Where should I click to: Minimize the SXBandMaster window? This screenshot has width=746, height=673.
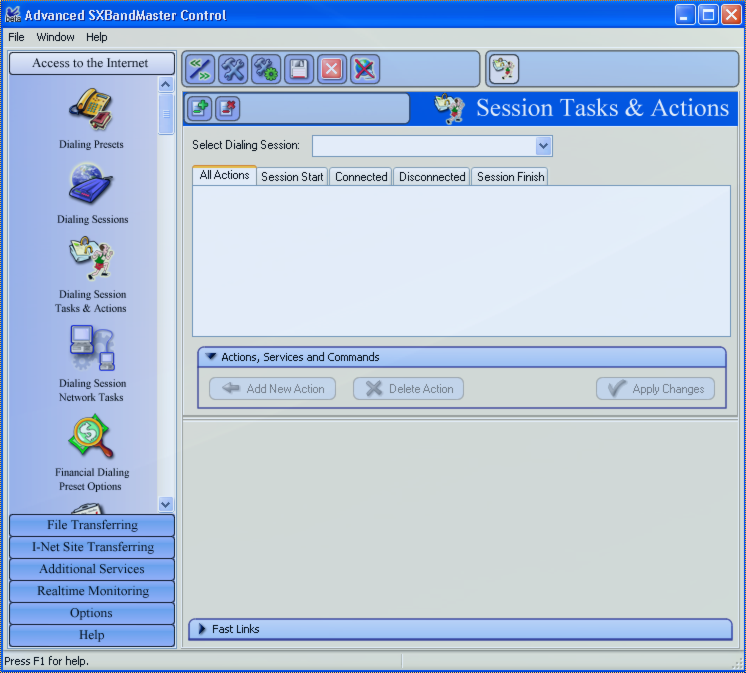point(685,15)
